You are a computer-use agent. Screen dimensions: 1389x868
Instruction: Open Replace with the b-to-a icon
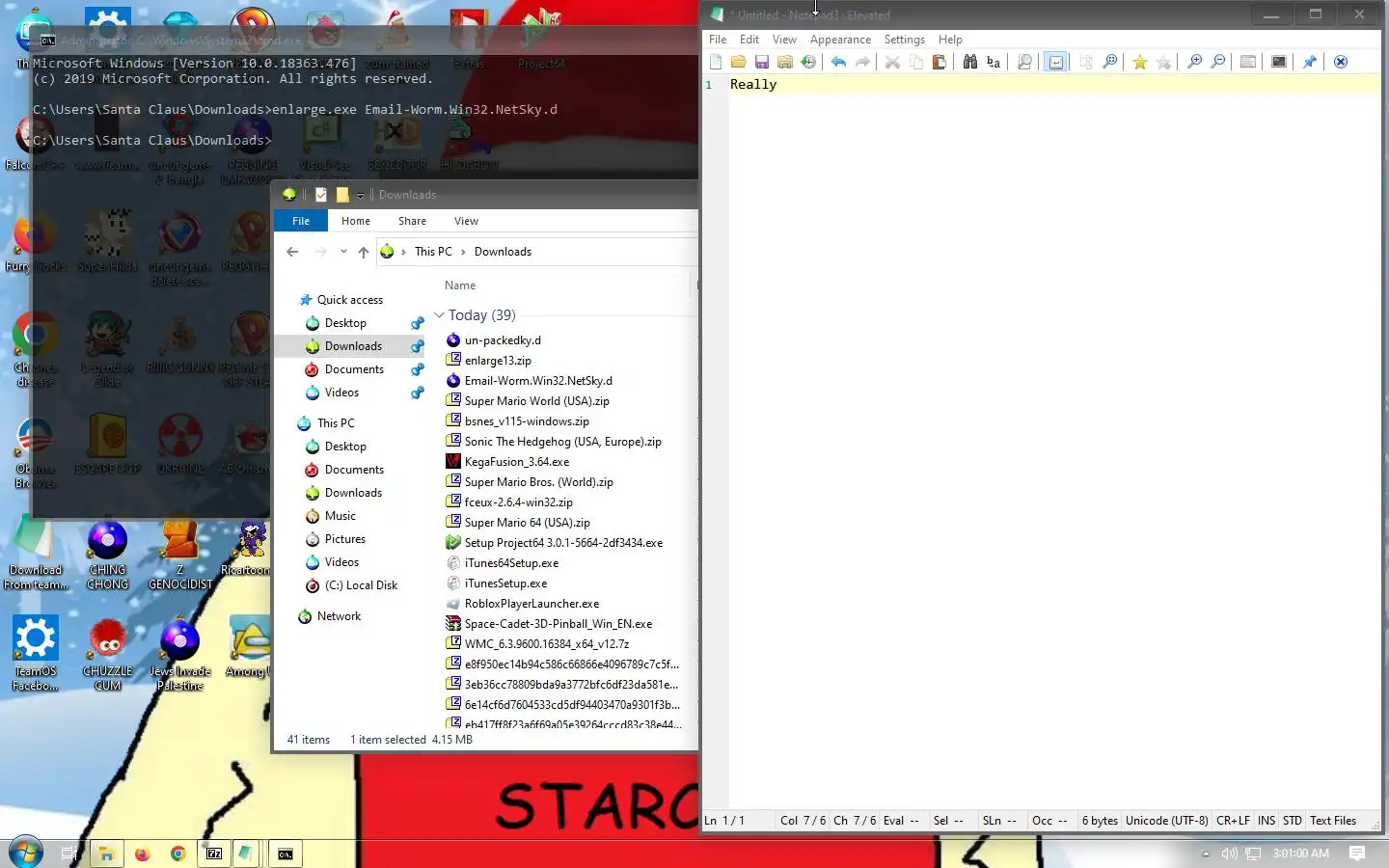pos(994,62)
